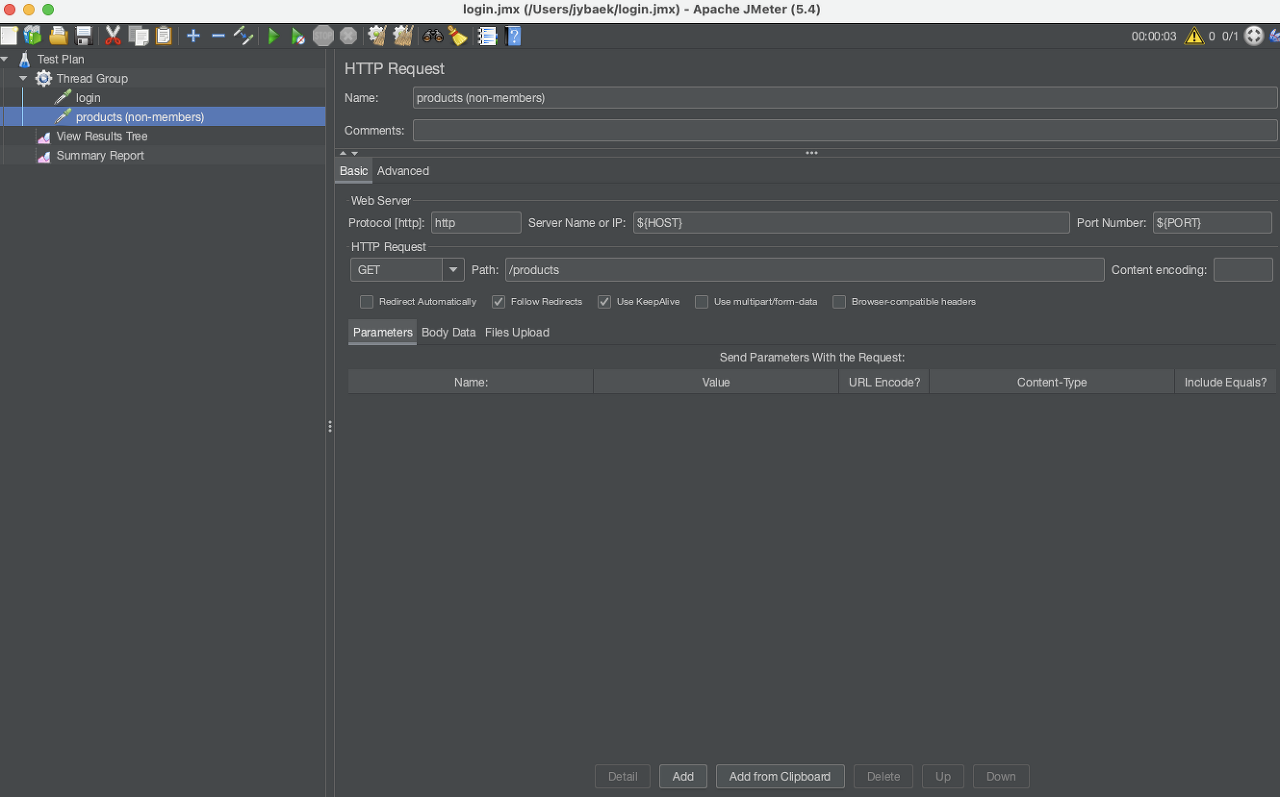Open the Files Upload tab
Screen dimensions: 1280x797
click(x=517, y=332)
